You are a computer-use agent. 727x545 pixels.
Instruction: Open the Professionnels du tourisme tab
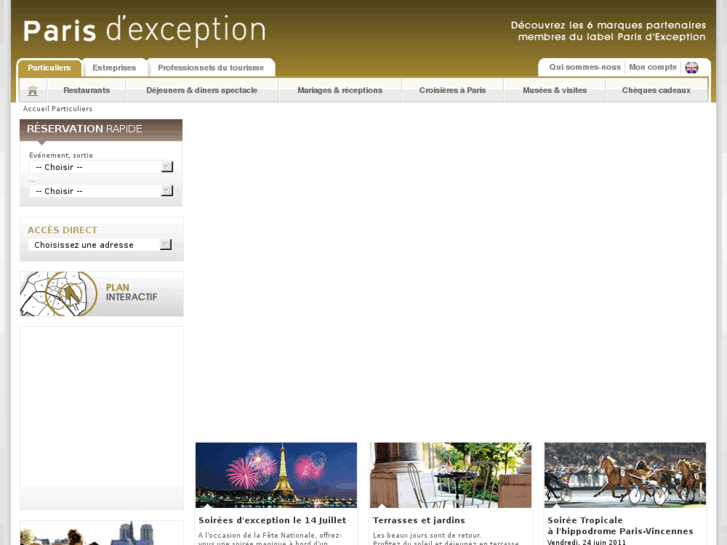coord(211,68)
